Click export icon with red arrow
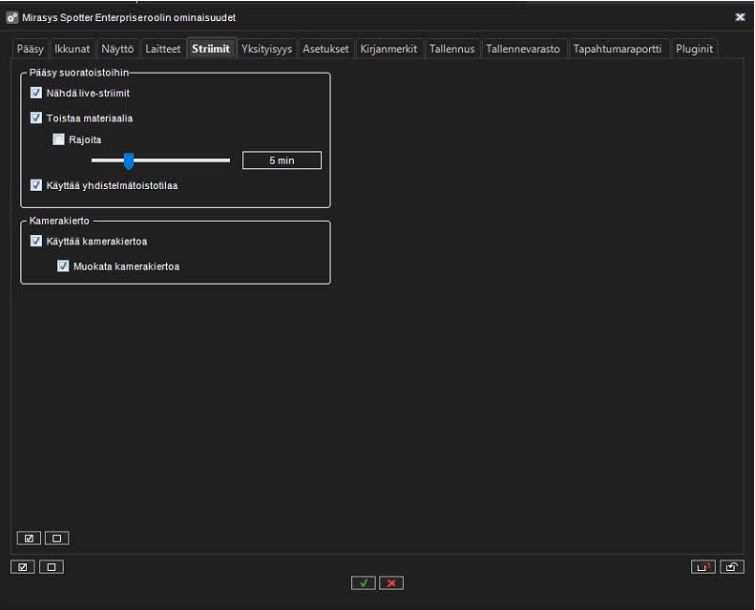 point(703,567)
